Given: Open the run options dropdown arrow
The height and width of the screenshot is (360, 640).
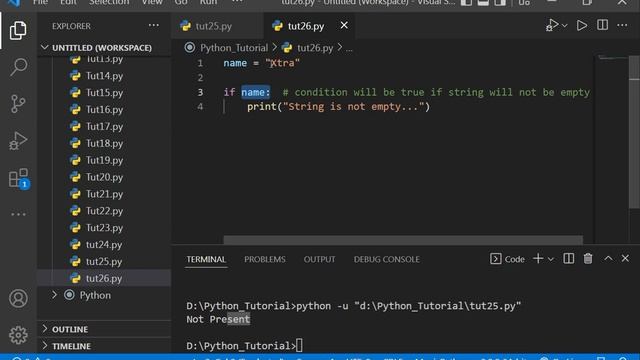Looking at the screenshot, I should point(564,26).
